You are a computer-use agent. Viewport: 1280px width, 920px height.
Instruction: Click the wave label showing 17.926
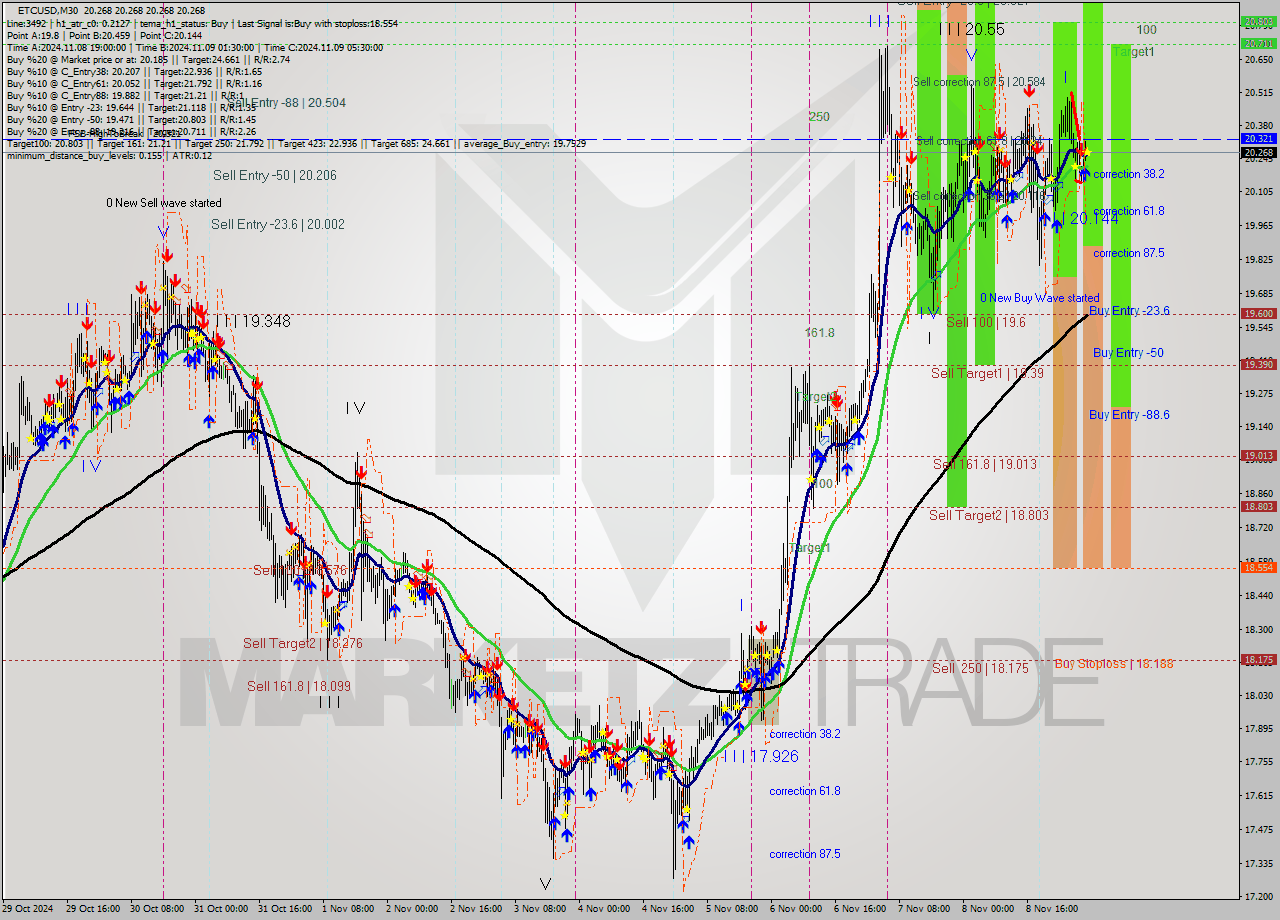(x=761, y=756)
